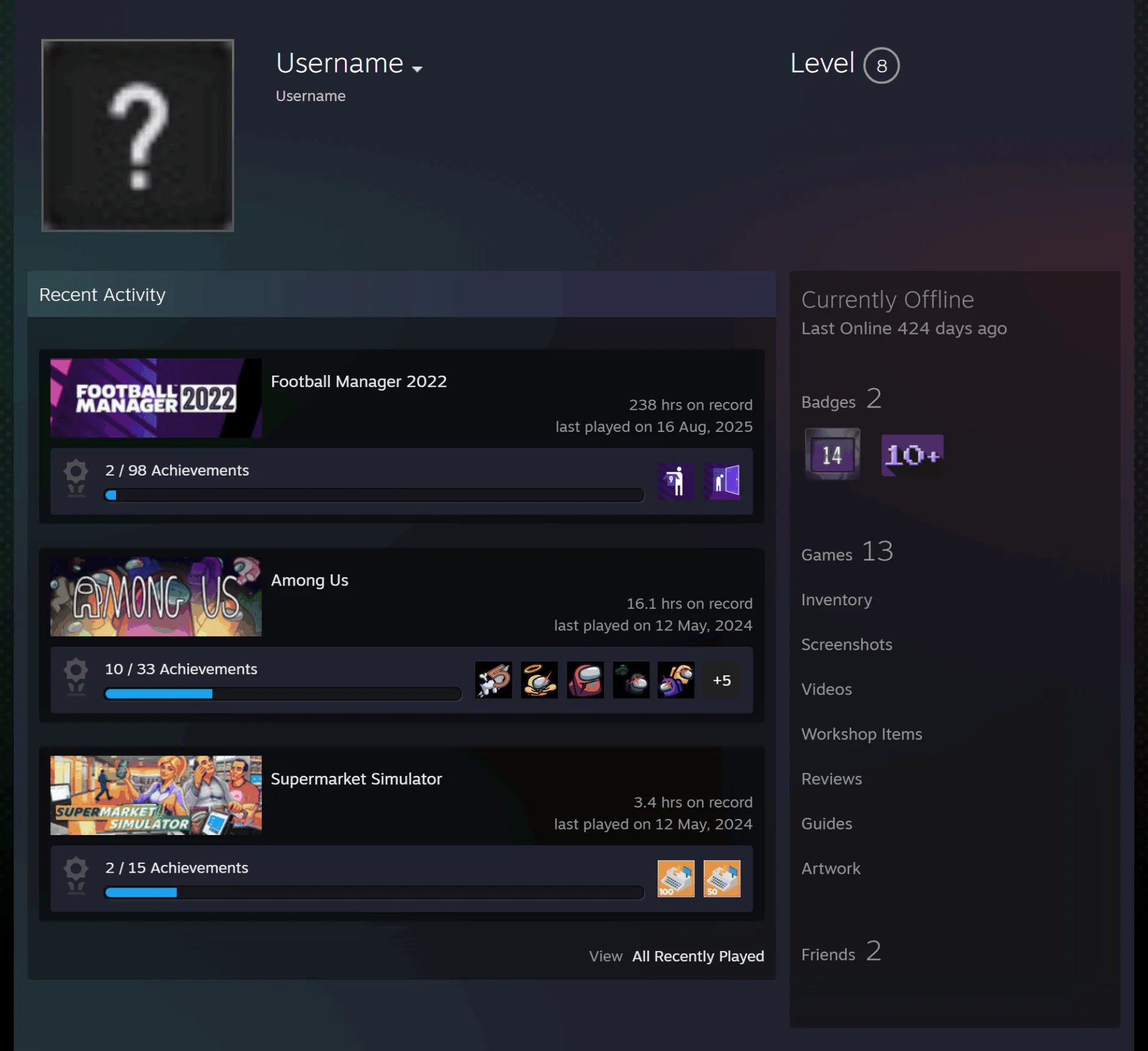
Task: Click the 2 / 15 Achievements progress bar
Action: click(374, 892)
